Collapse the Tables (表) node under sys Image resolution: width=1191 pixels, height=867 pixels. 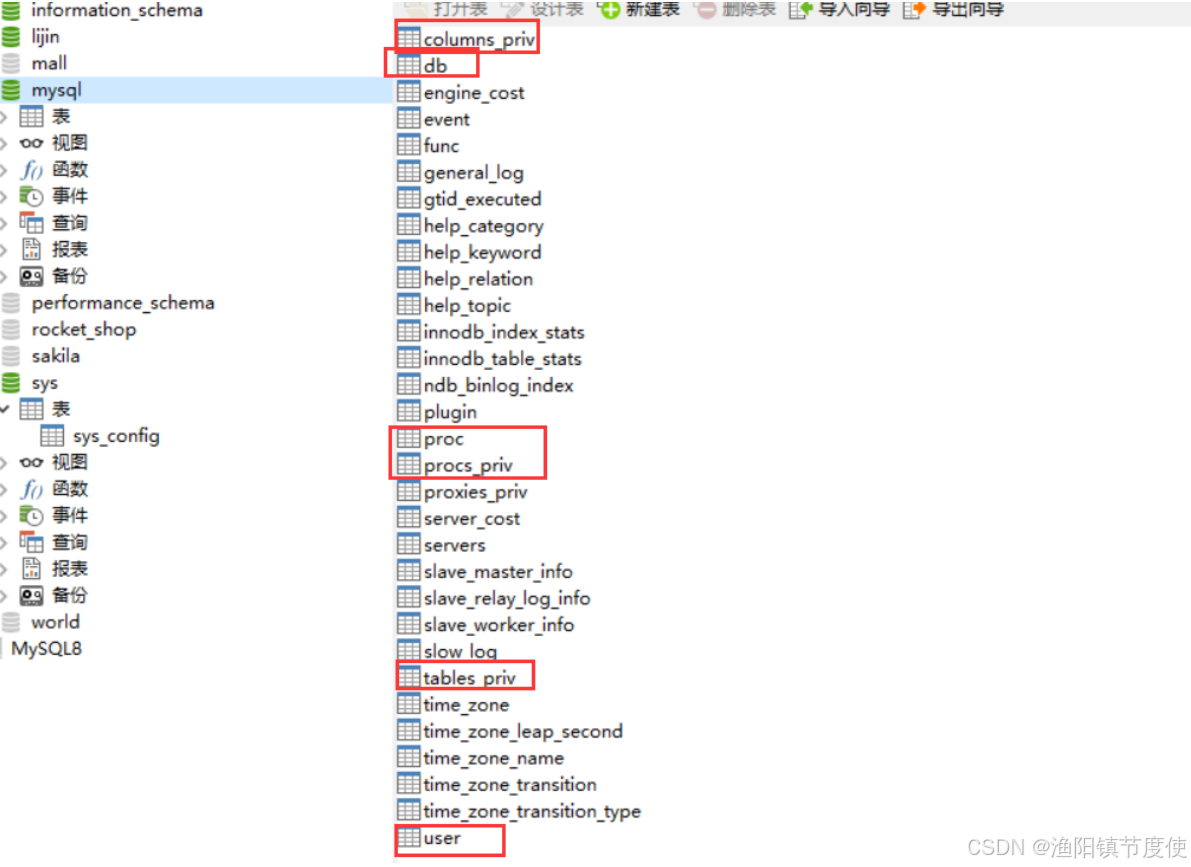coord(5,410)
